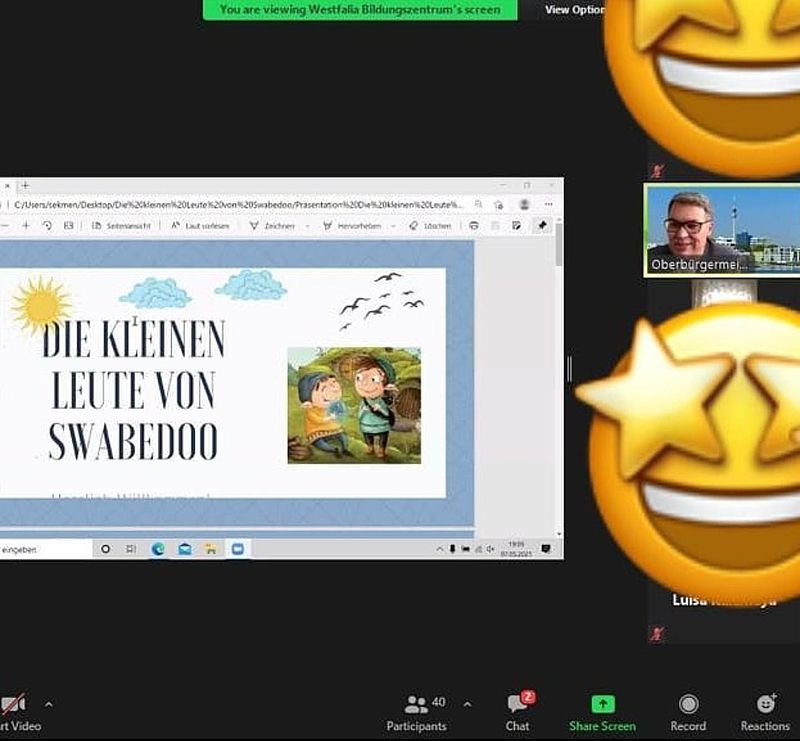
Task: Open the View Options dropdown
Action: click(x=575, y=9)
